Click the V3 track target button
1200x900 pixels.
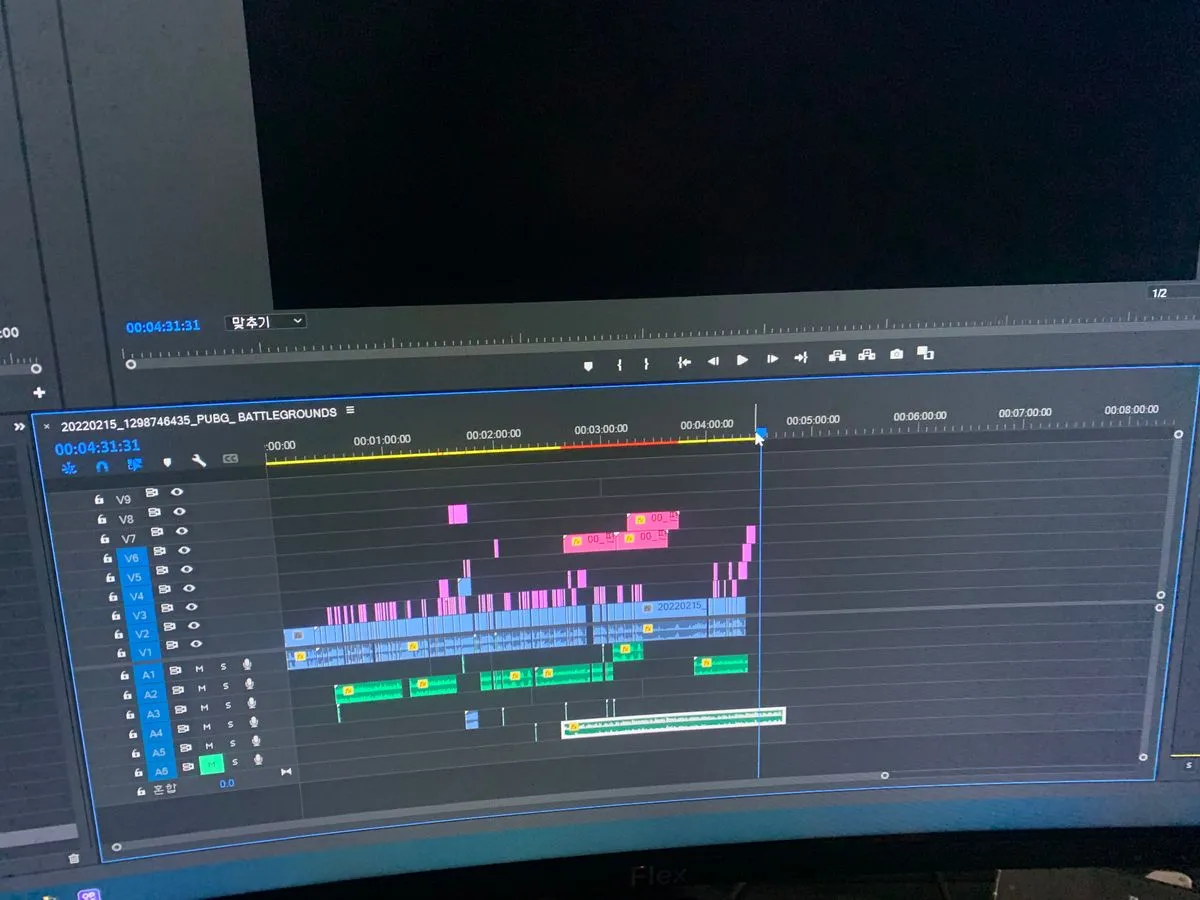click(139, 615)
